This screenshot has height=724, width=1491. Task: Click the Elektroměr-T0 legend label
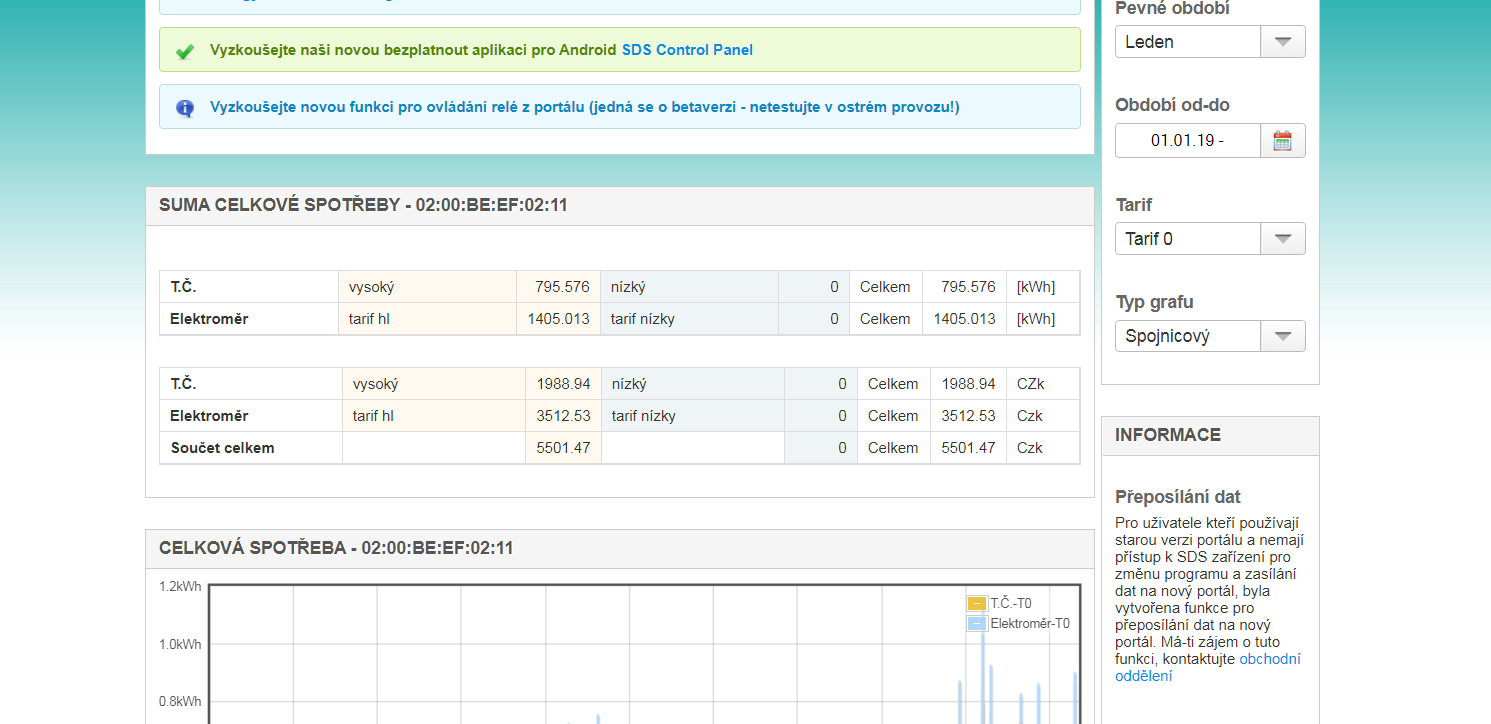(x=1030, y=623)
